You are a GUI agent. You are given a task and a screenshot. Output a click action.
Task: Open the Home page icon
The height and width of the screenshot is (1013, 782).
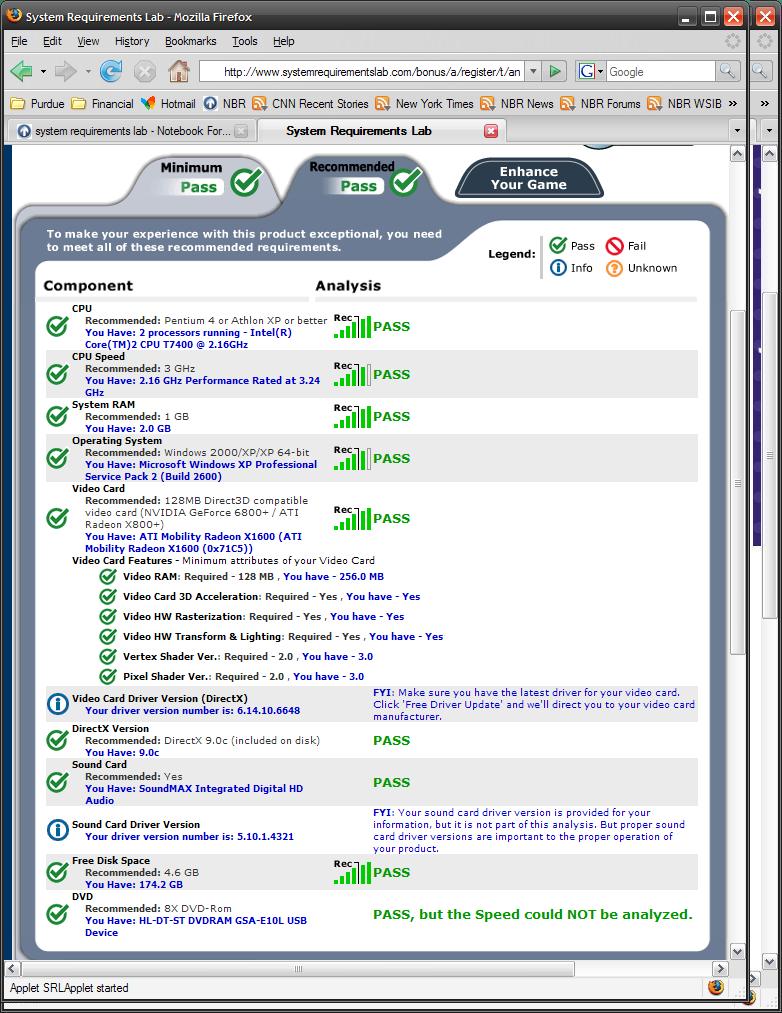[x=179, y=71]
